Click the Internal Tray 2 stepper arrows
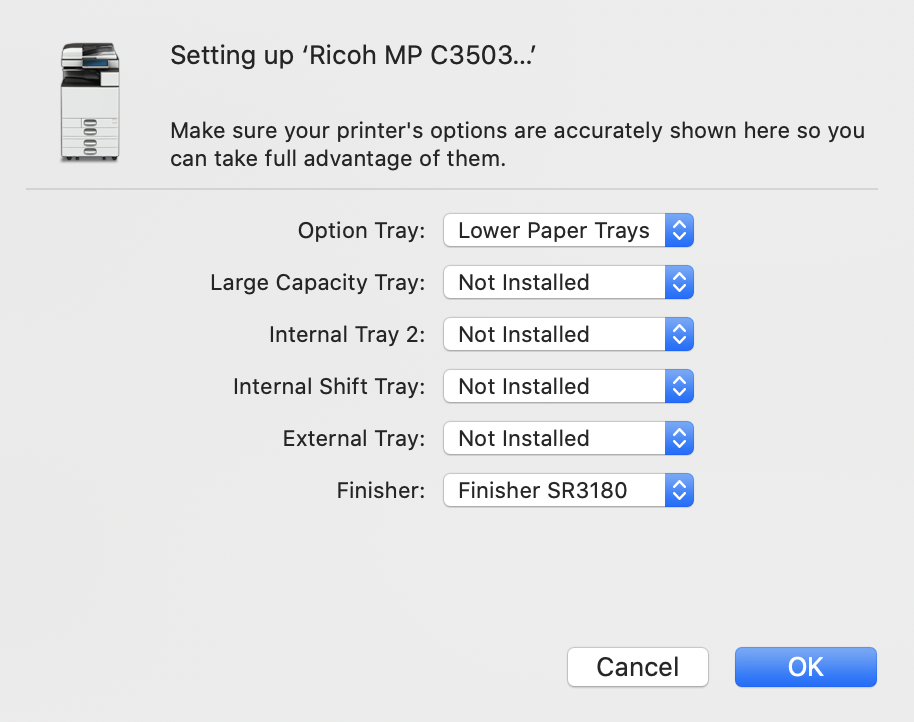The width and height of the screenshot is (914, 722). click(679, 334)
